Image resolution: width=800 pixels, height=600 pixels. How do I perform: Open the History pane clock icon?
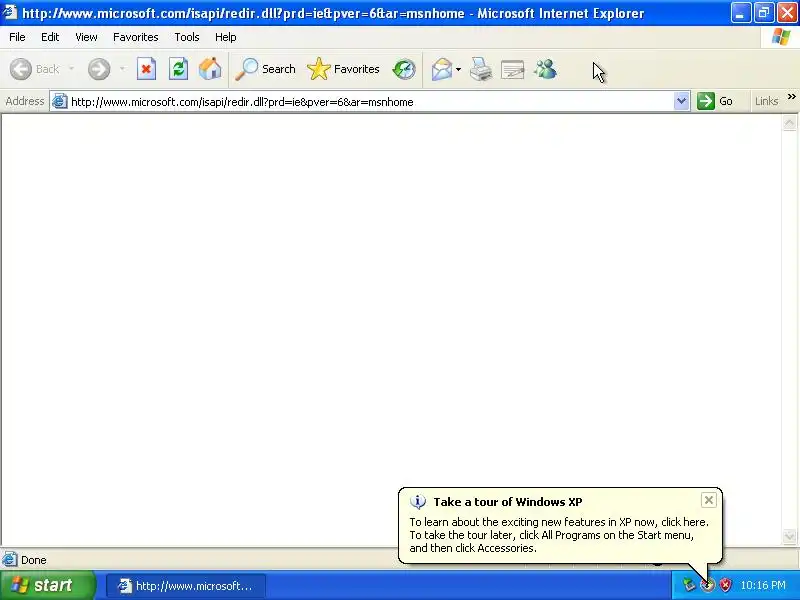(x=404, y=69)
